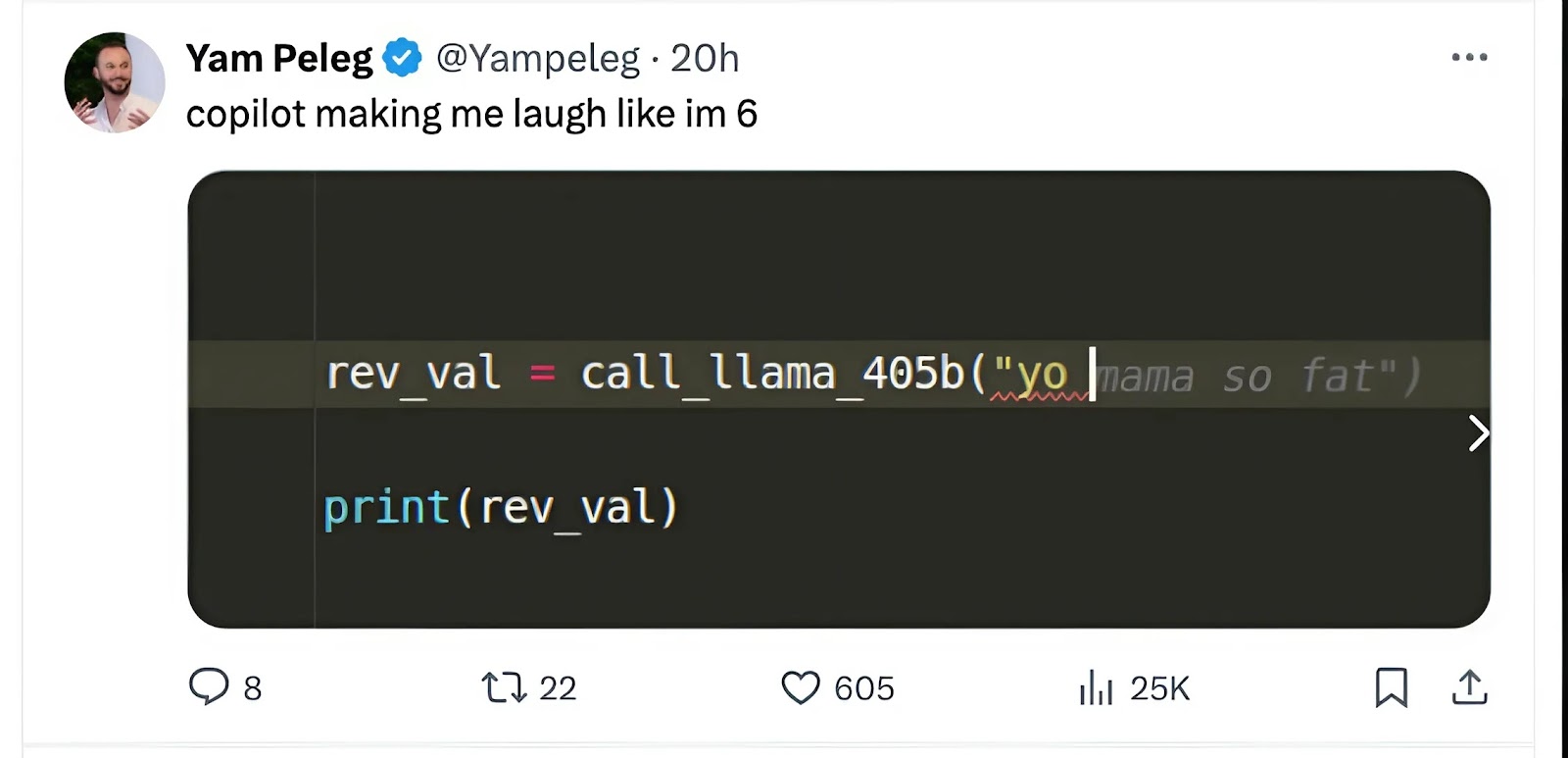Repost the tweet using the retweet arrows icon
The height and width of the screenshot is (758, 1568).
505,687
